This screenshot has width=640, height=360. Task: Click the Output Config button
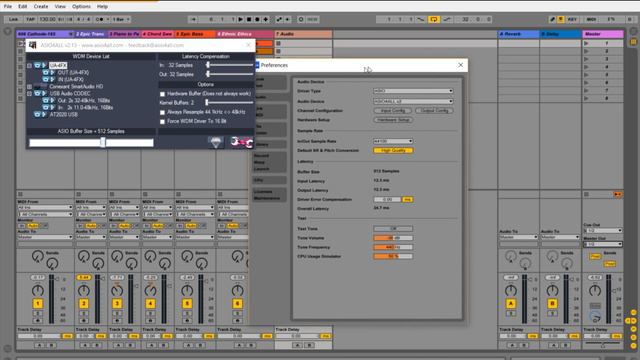434,111
